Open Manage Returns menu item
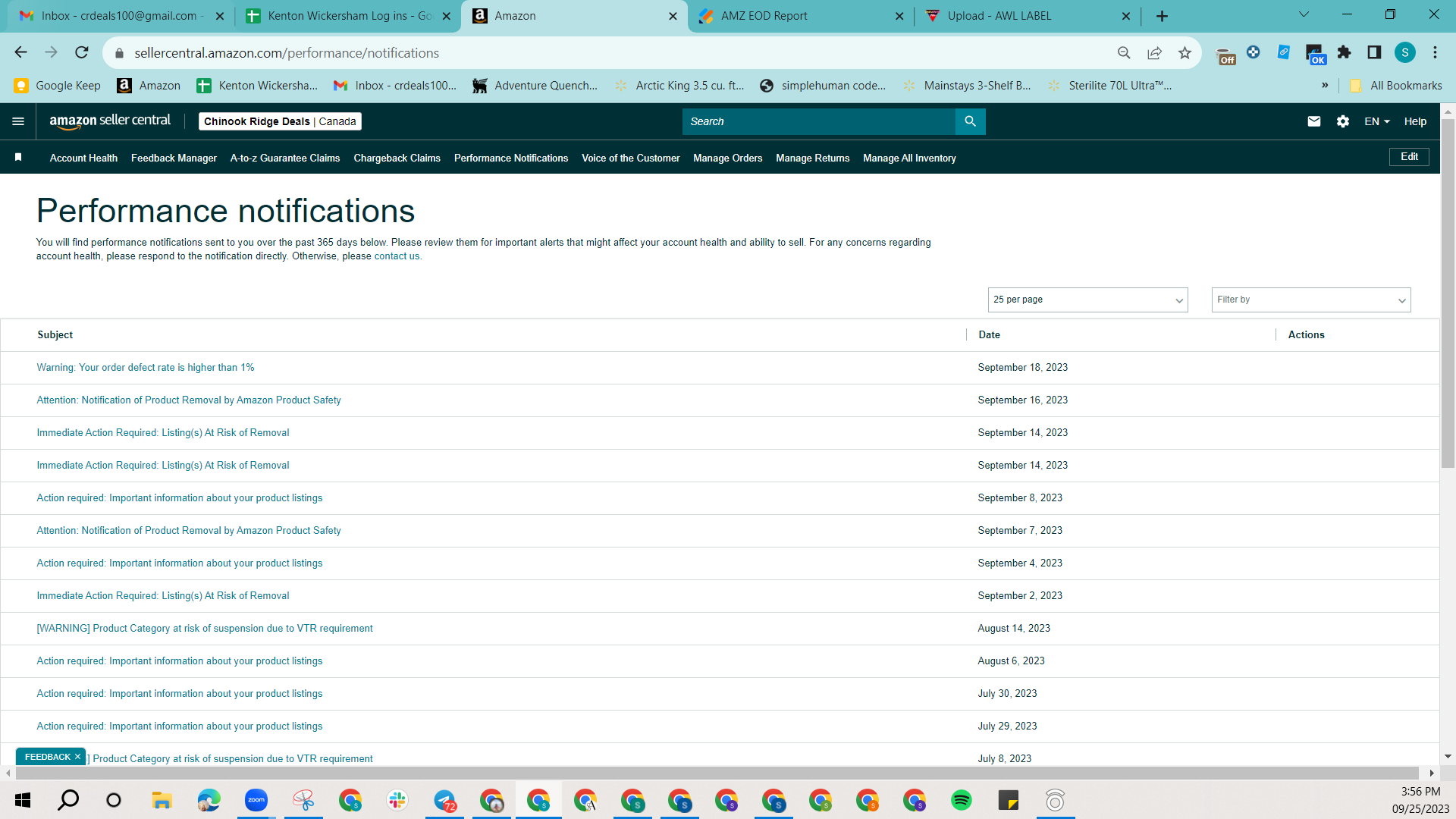The width and height of the screenshot is (1456, 819). (x=812, y=158)
